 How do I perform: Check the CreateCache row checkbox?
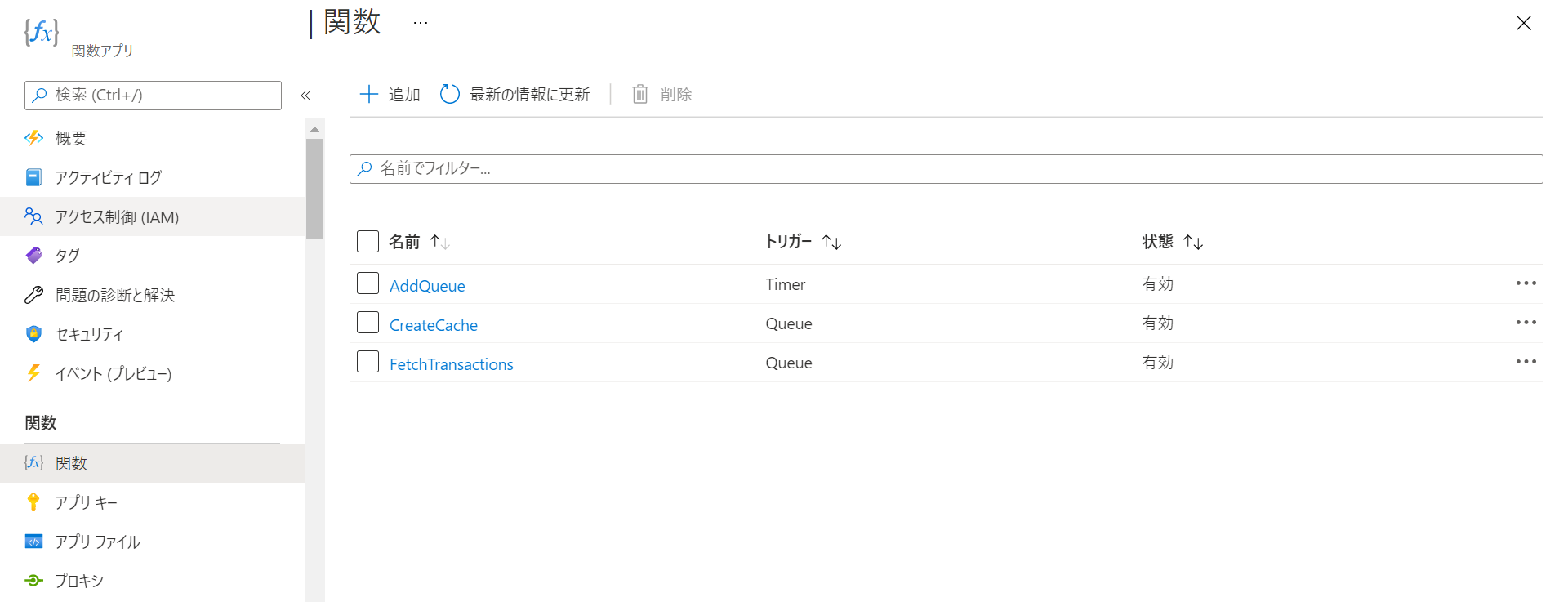[367, 323]
